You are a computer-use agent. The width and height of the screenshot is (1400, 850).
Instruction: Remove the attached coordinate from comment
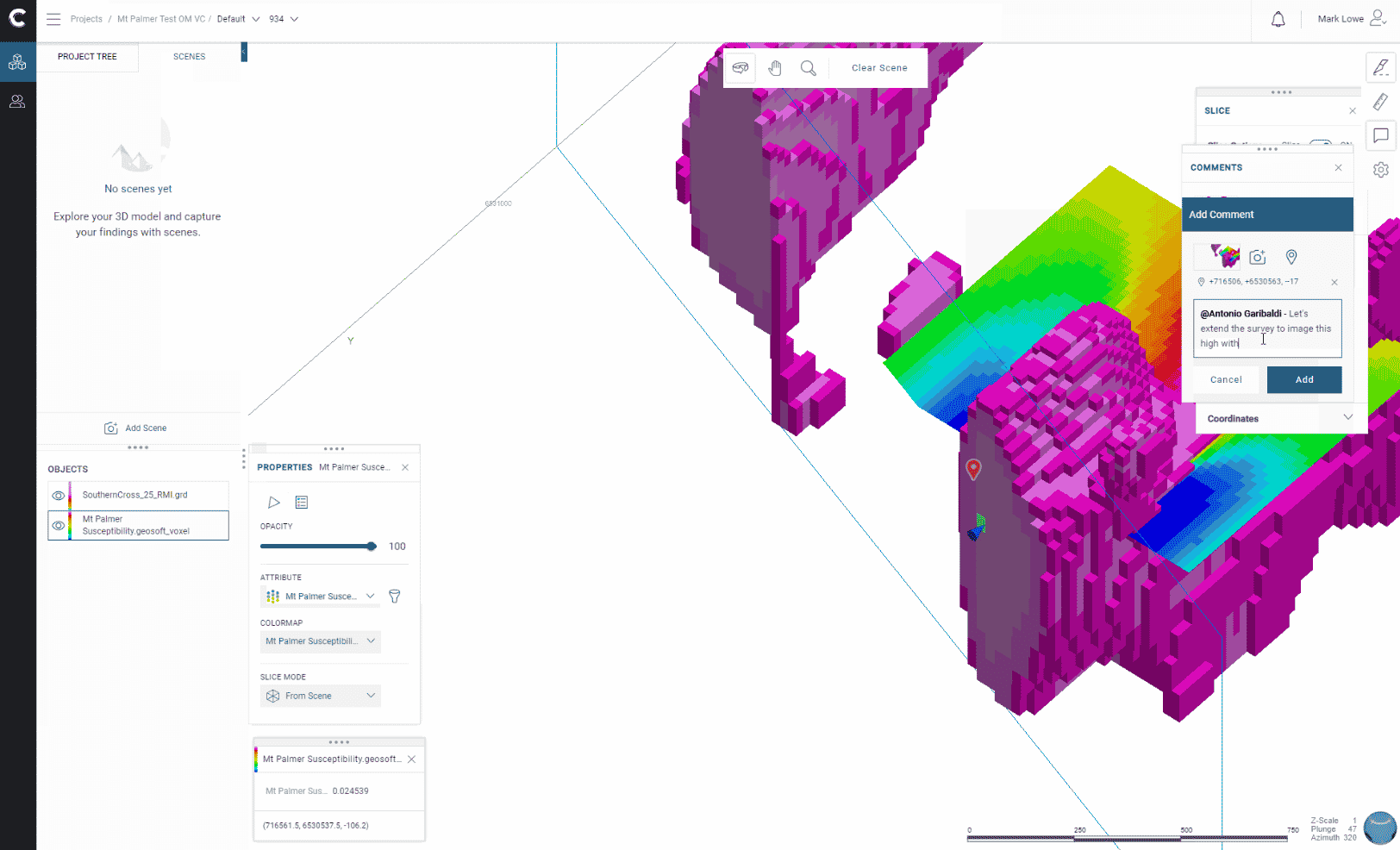click(1334, 282)
